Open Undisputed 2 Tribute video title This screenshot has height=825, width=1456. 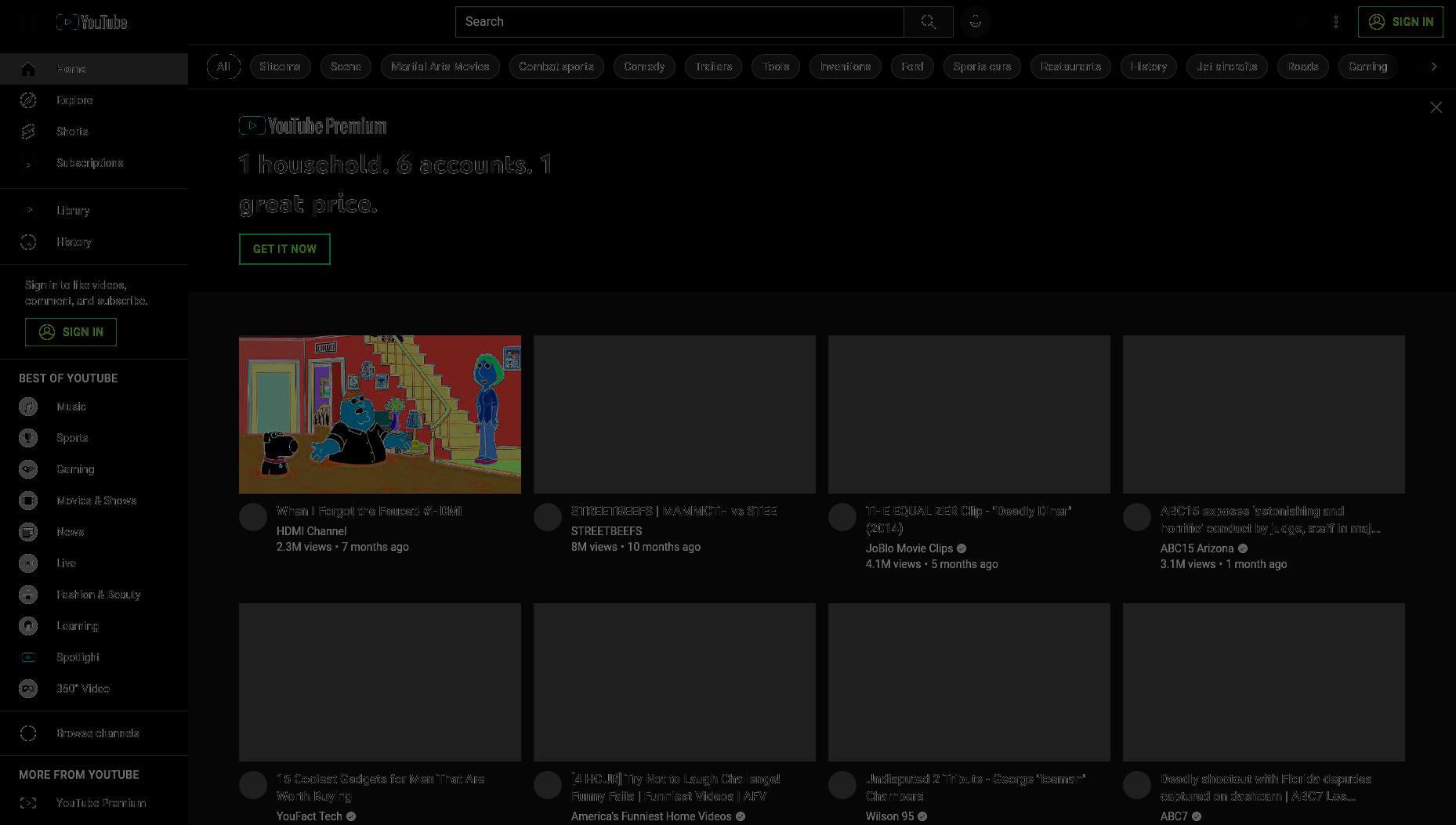click(976, 787)
